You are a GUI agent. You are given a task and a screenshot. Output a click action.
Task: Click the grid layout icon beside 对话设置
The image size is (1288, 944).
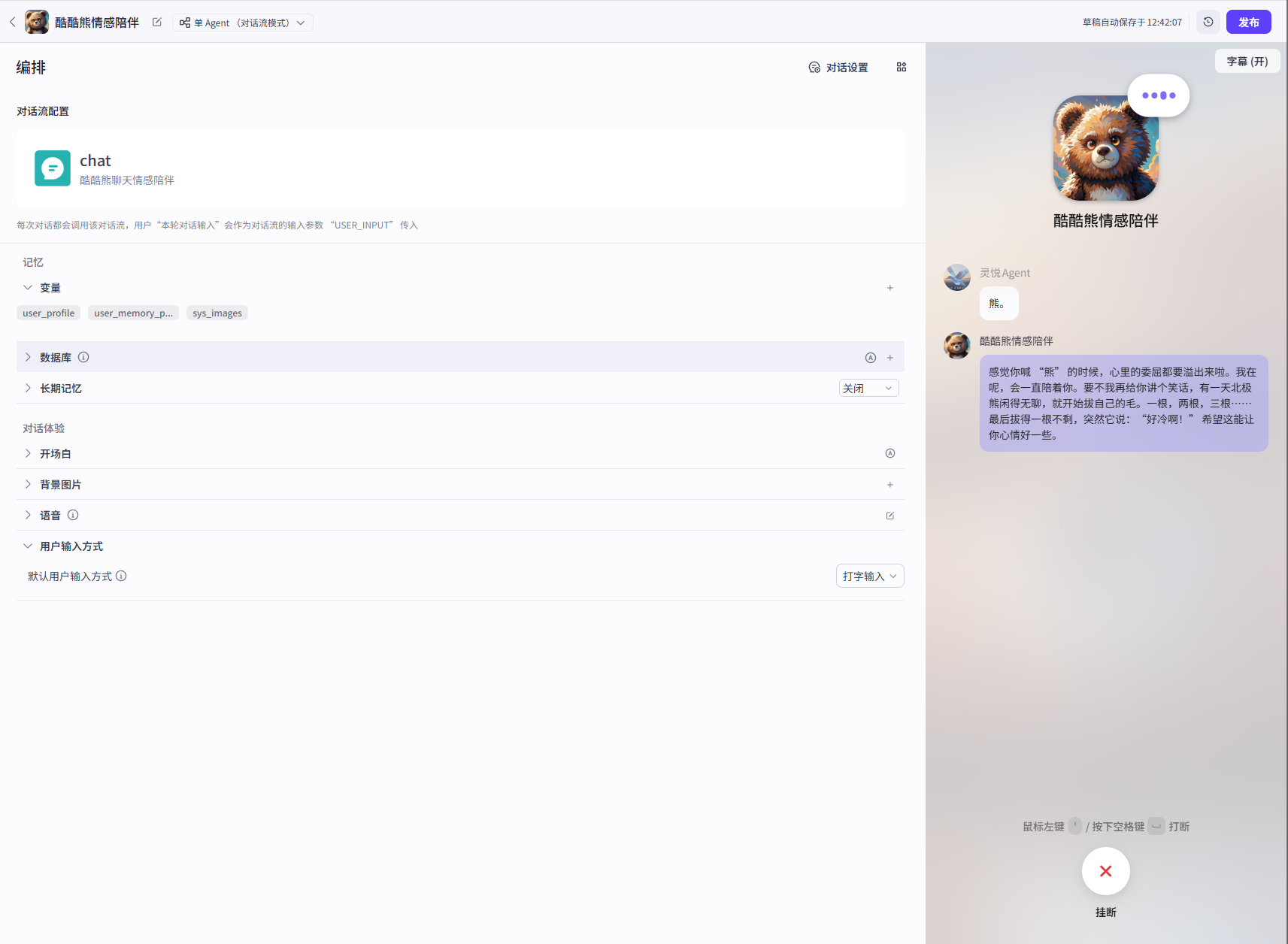[902, 67]
